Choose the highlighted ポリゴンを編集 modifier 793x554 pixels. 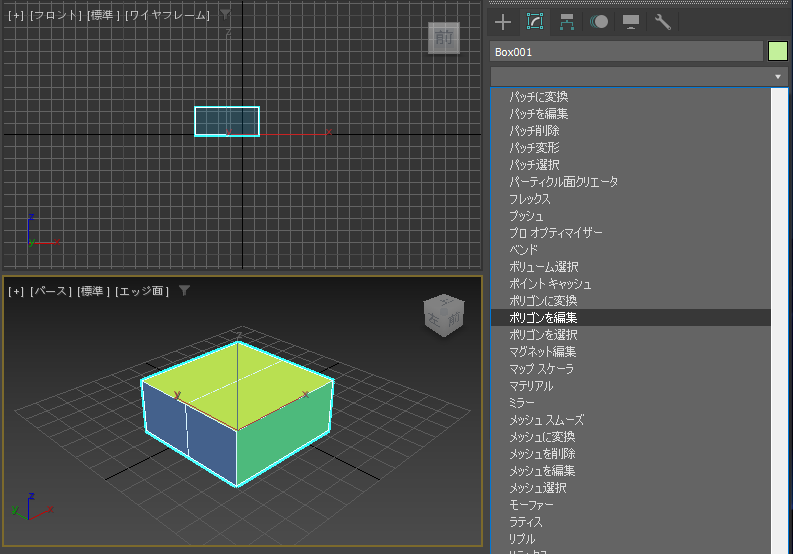631,318
